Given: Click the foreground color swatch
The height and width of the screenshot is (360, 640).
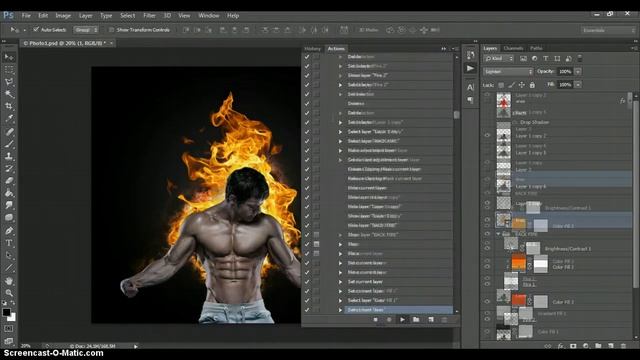Looking at the screenshot, I should click(x=6, y=313).
